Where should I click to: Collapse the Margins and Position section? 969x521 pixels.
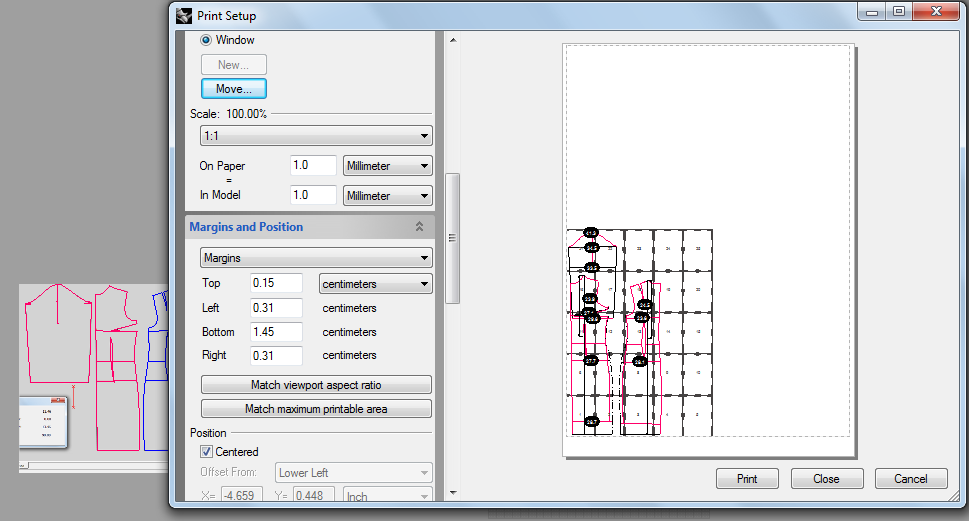point(420,227)
